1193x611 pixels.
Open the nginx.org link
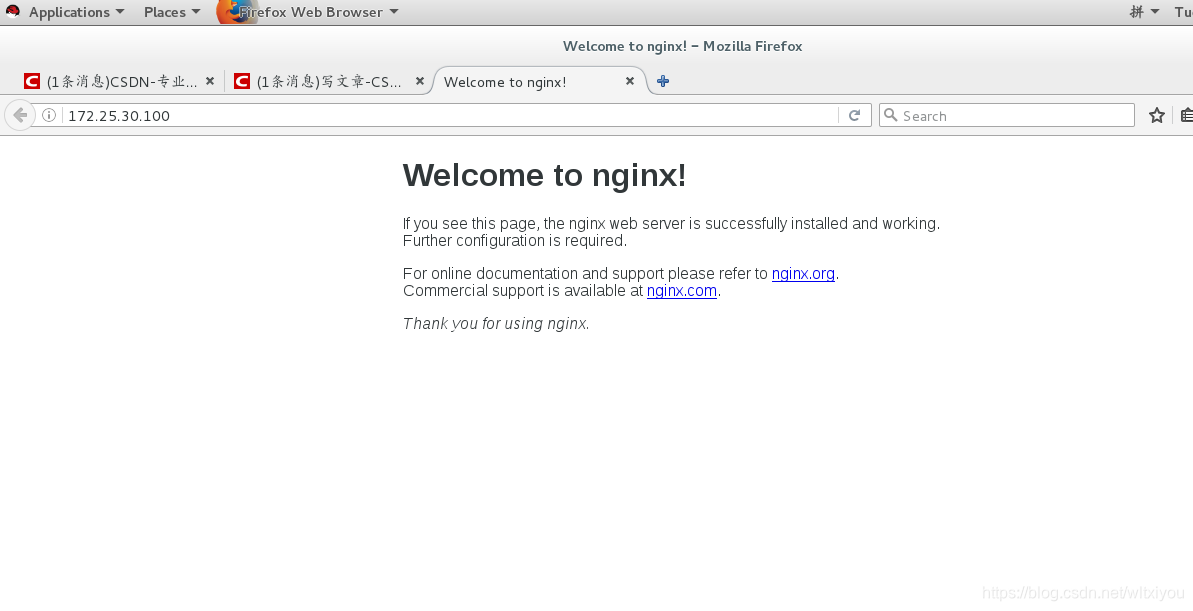pos(803,273)
